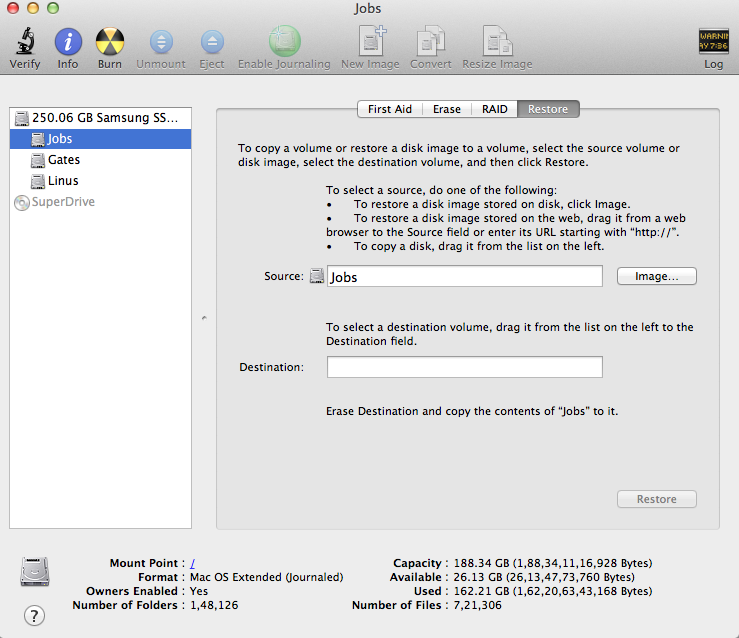Click the Owners Enabled value Yes
739x638 pixels.
(199, 591)
